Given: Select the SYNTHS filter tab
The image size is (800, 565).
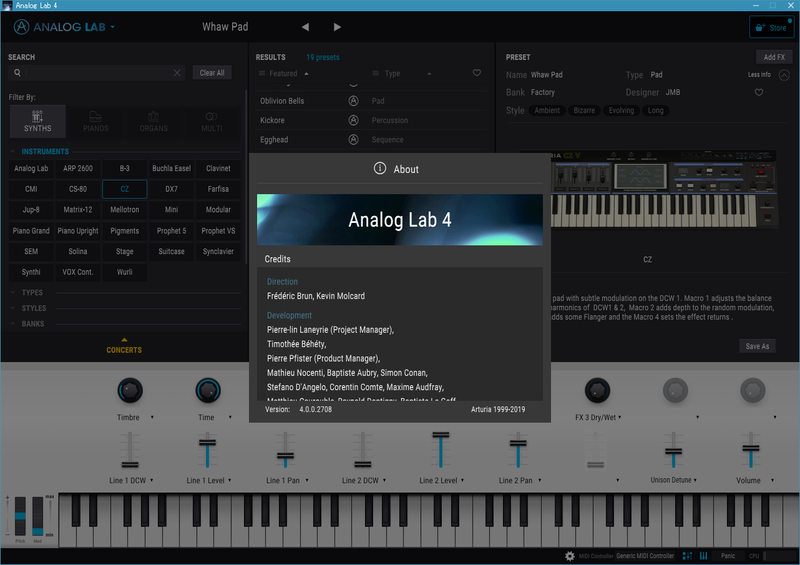Looking at the screenshot, I should (38, 121).
